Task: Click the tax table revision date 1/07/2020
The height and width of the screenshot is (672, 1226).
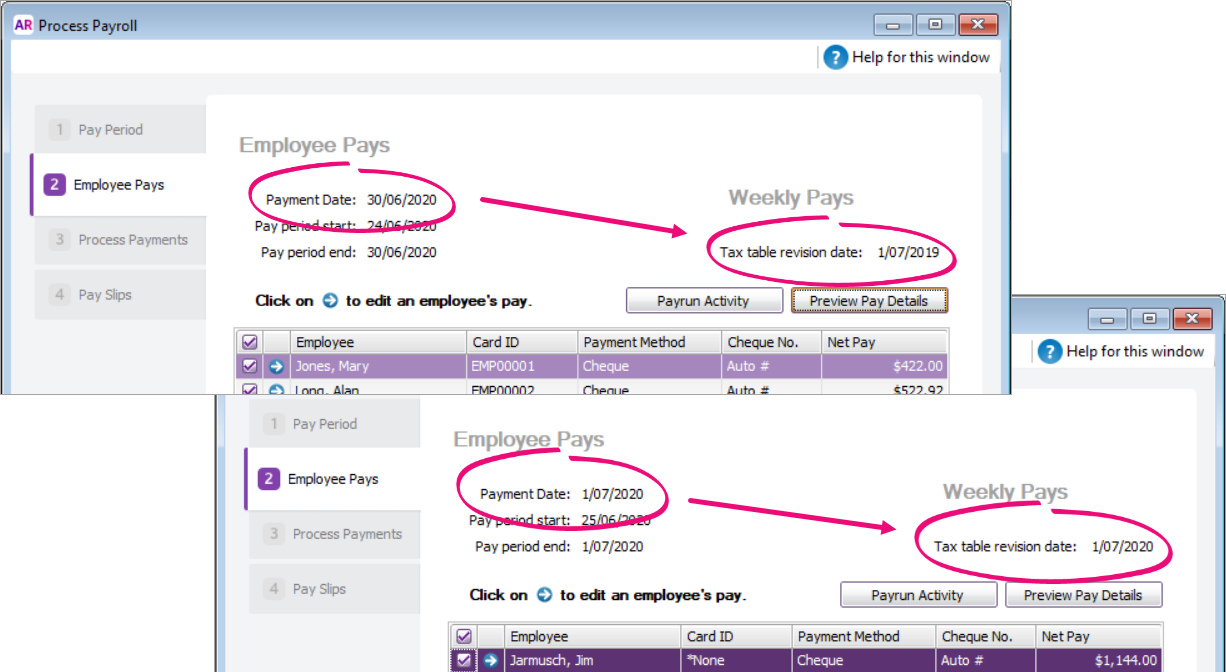Action: [x=1122, y=547]
